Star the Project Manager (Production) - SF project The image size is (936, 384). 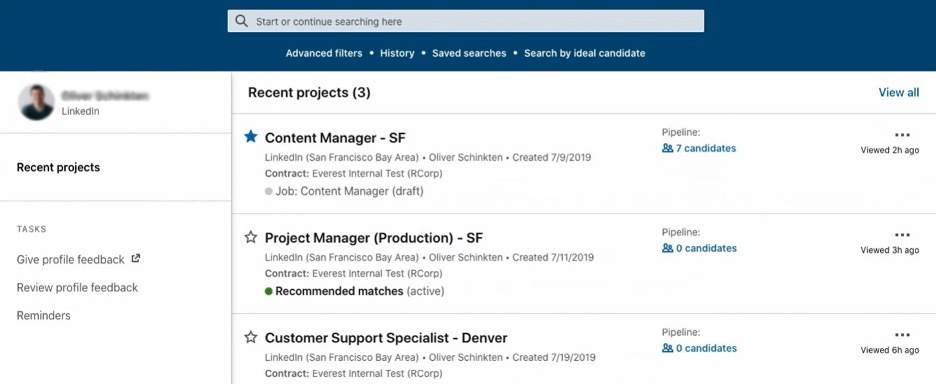tap(251, 237)
